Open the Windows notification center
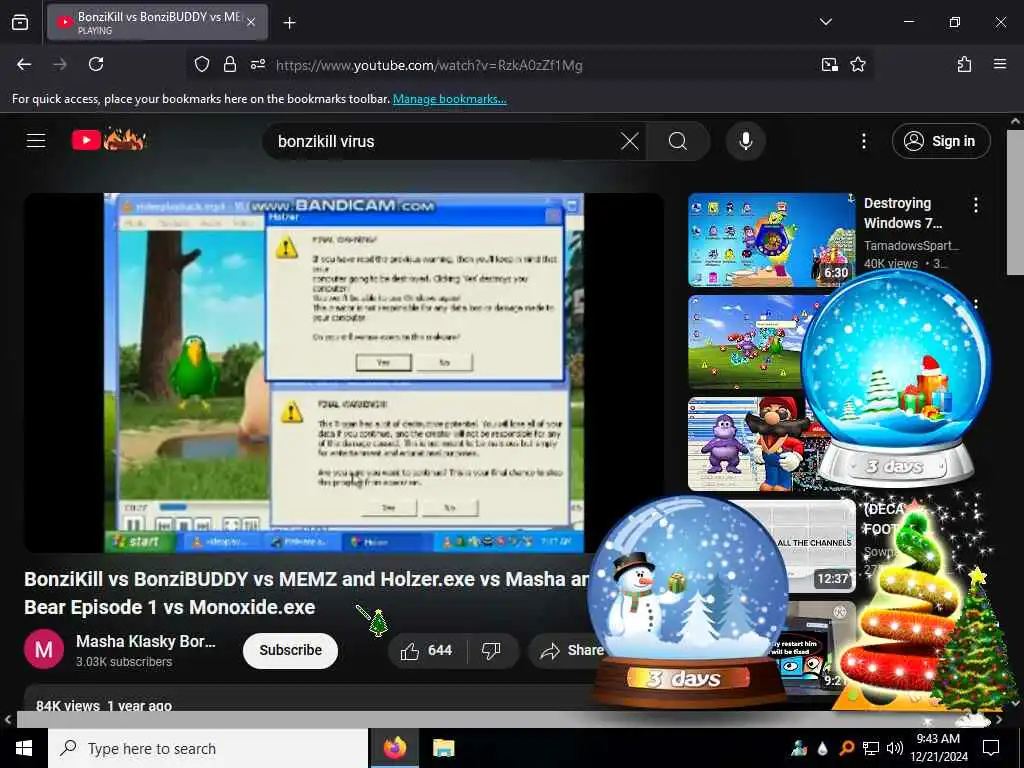Viewport: 1024px width, 768px height. click(x=991, y=748)
